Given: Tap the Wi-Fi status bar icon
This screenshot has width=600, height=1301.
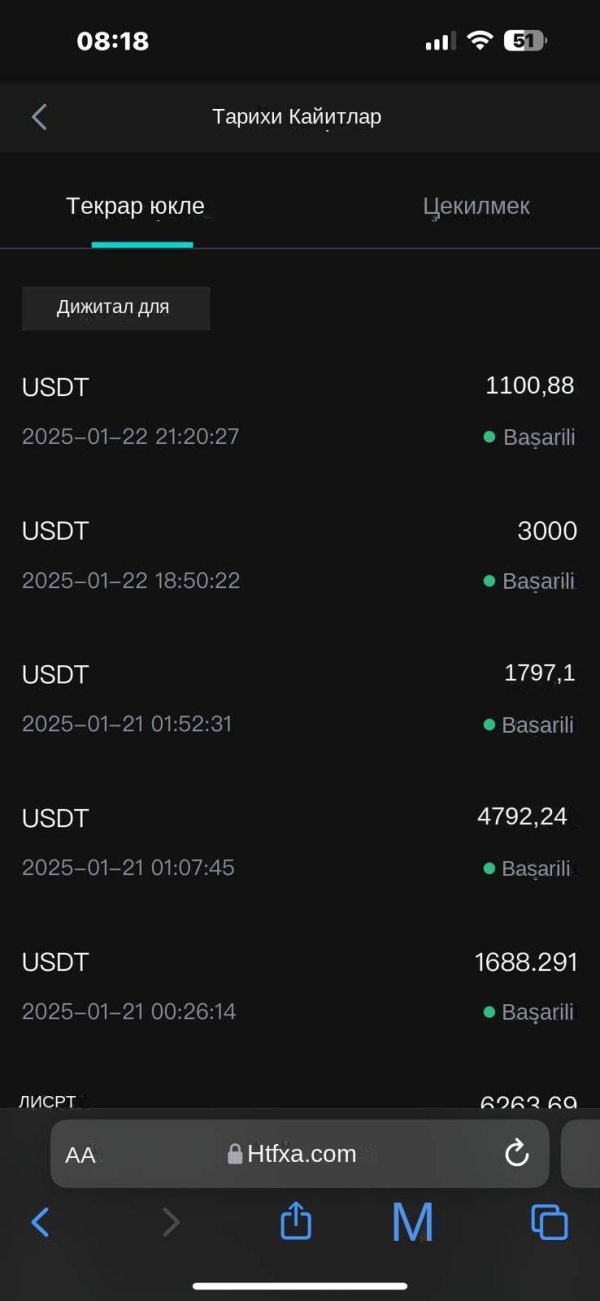Looking at the screenshot, I should pyautogui.click(x=480, y=41).
